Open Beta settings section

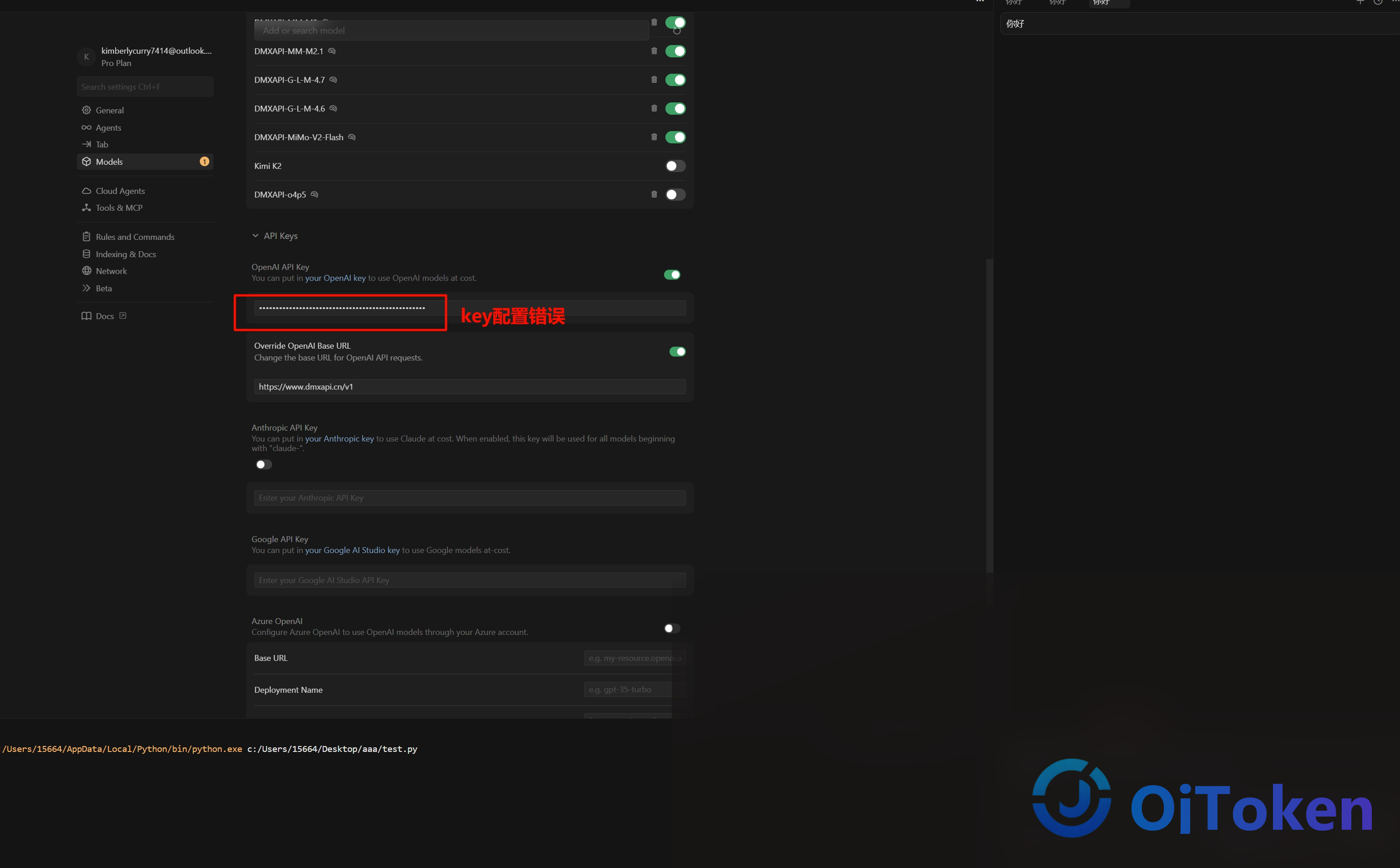(x=145, y=288)
